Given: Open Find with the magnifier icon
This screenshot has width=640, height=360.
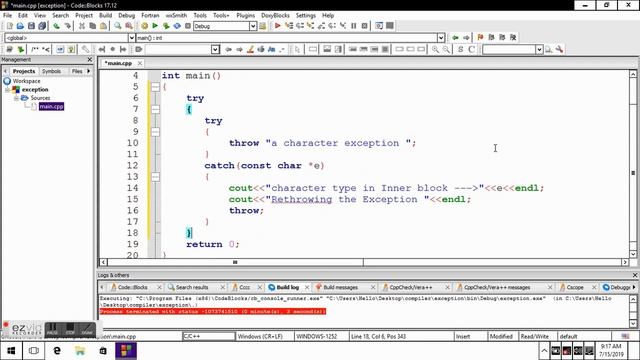Looking at the screenshot, I should pyautogui.click(x=118, y=26).
